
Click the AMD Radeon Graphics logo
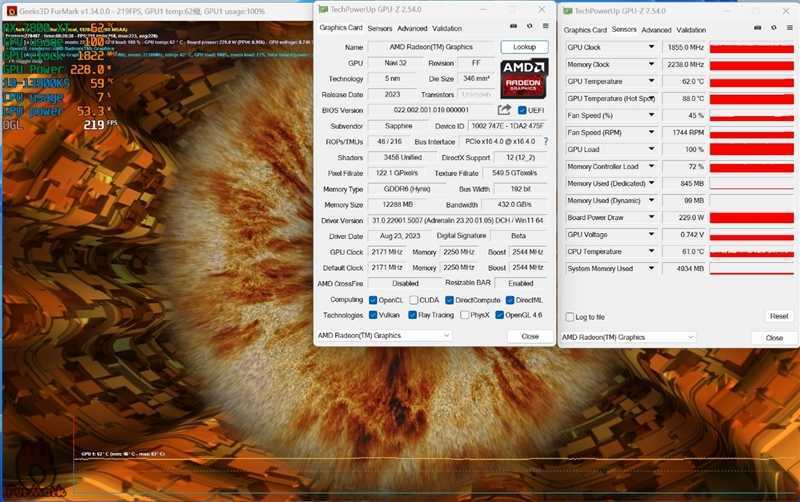(524, 78)
